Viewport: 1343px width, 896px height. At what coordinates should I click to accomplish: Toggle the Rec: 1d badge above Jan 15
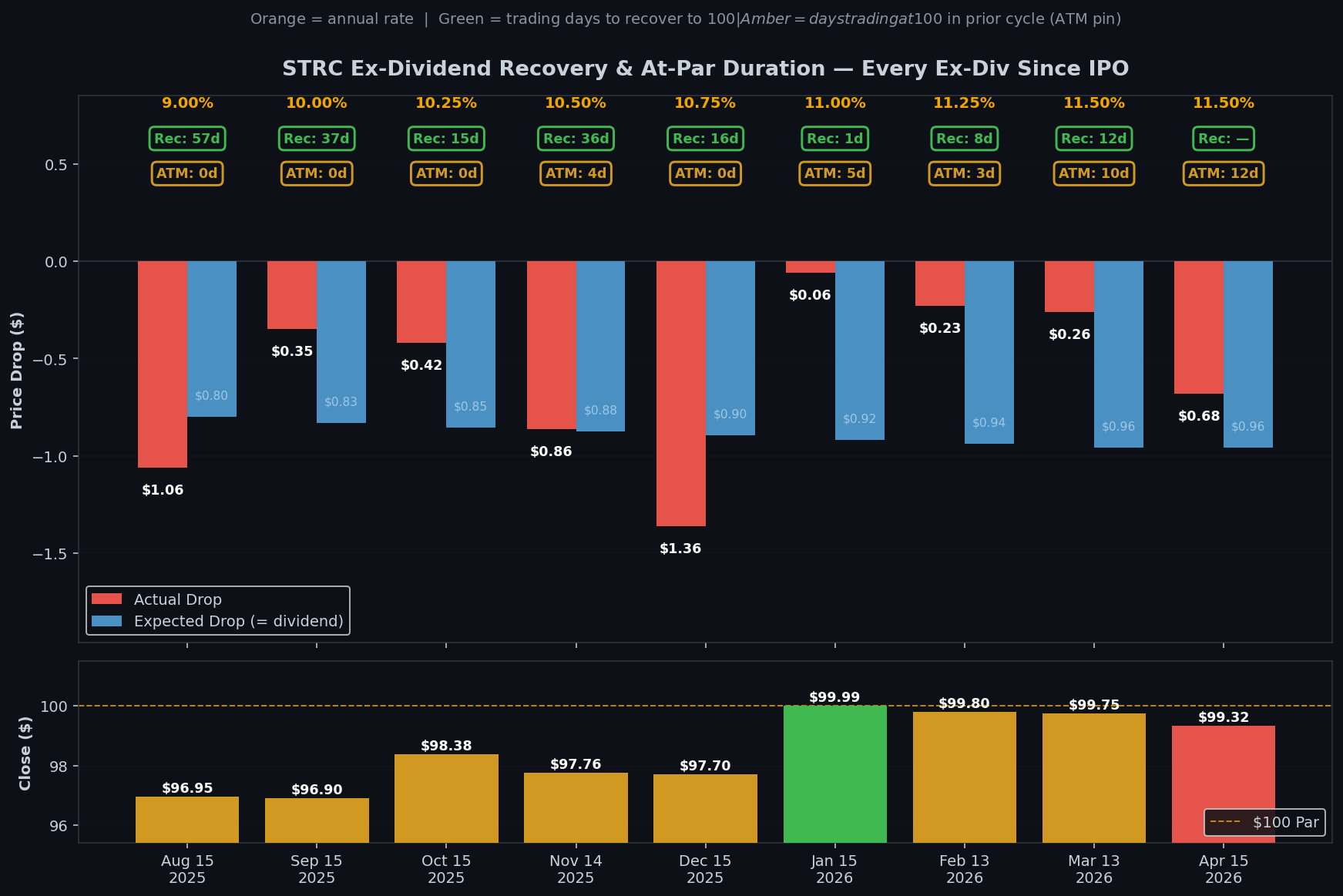[x=834, y=139]
